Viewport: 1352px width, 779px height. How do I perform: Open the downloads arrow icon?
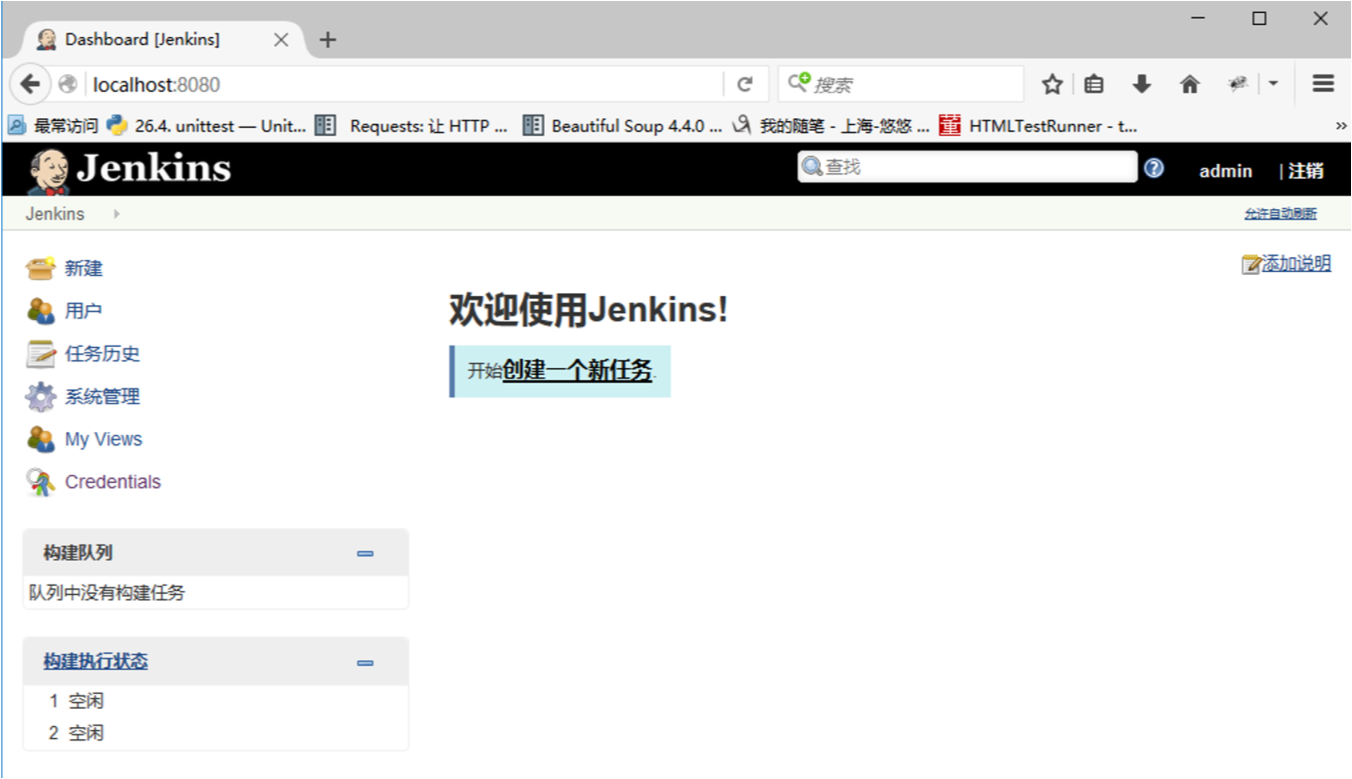click(x=1142, y=85)
